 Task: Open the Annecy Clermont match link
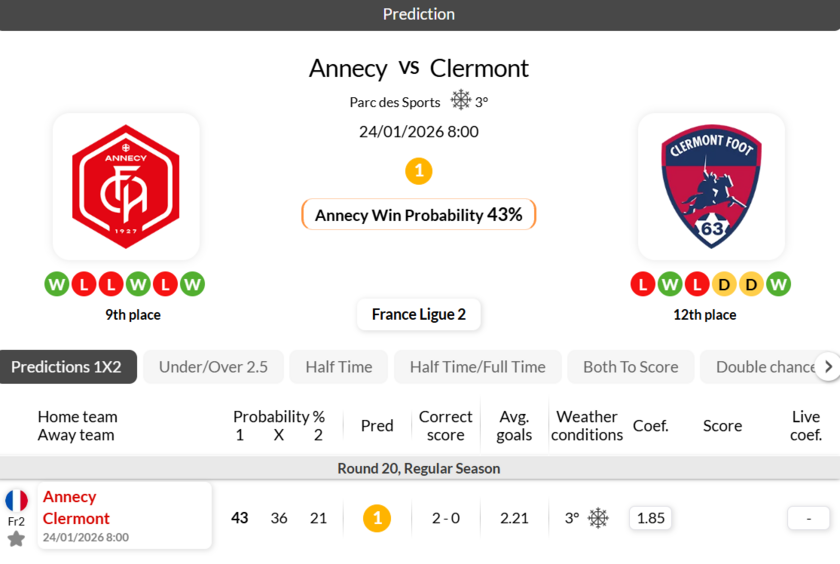click(76, 508)
